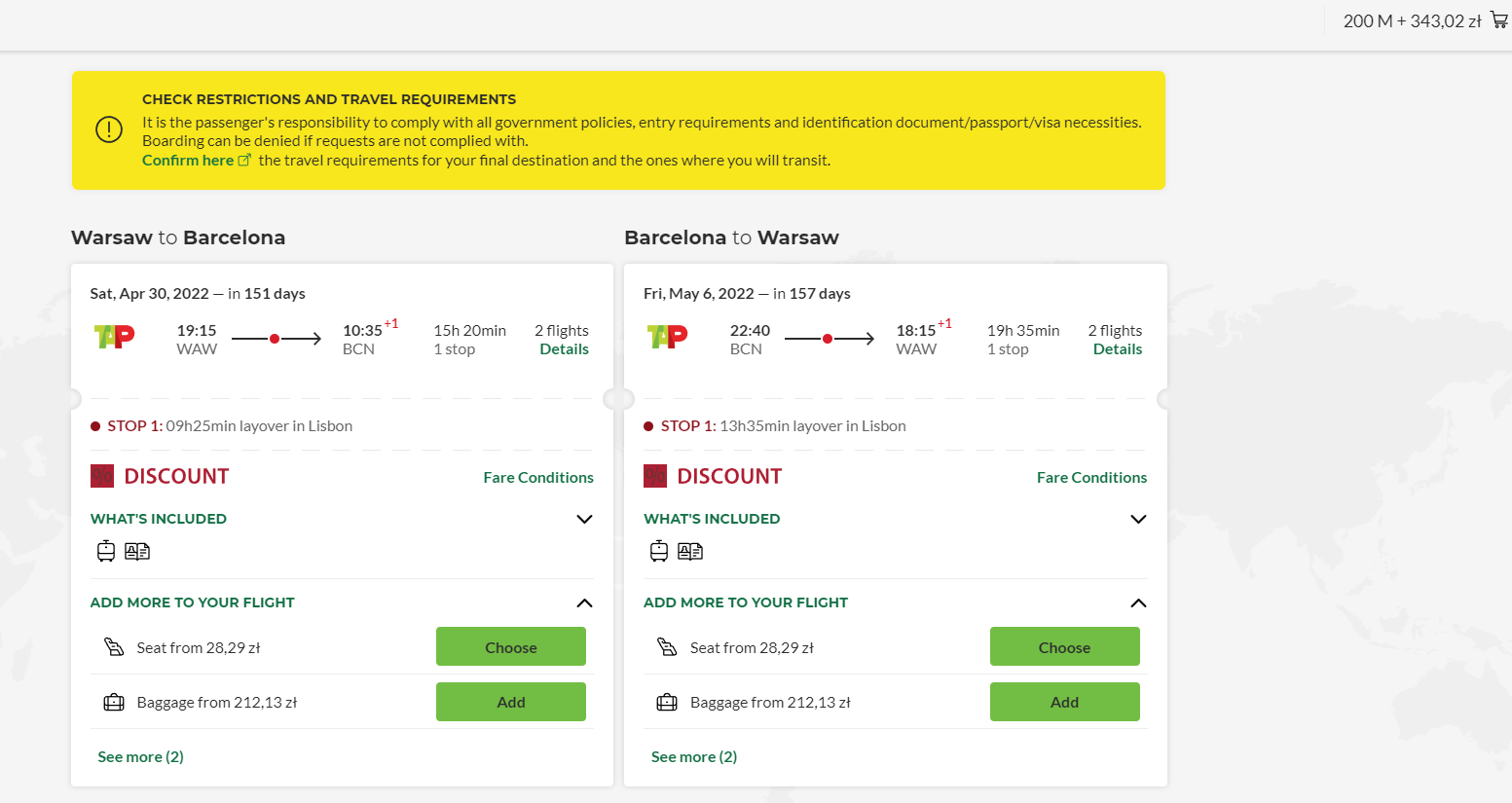Click the warning exclamation icon in yellow banner

109,129
